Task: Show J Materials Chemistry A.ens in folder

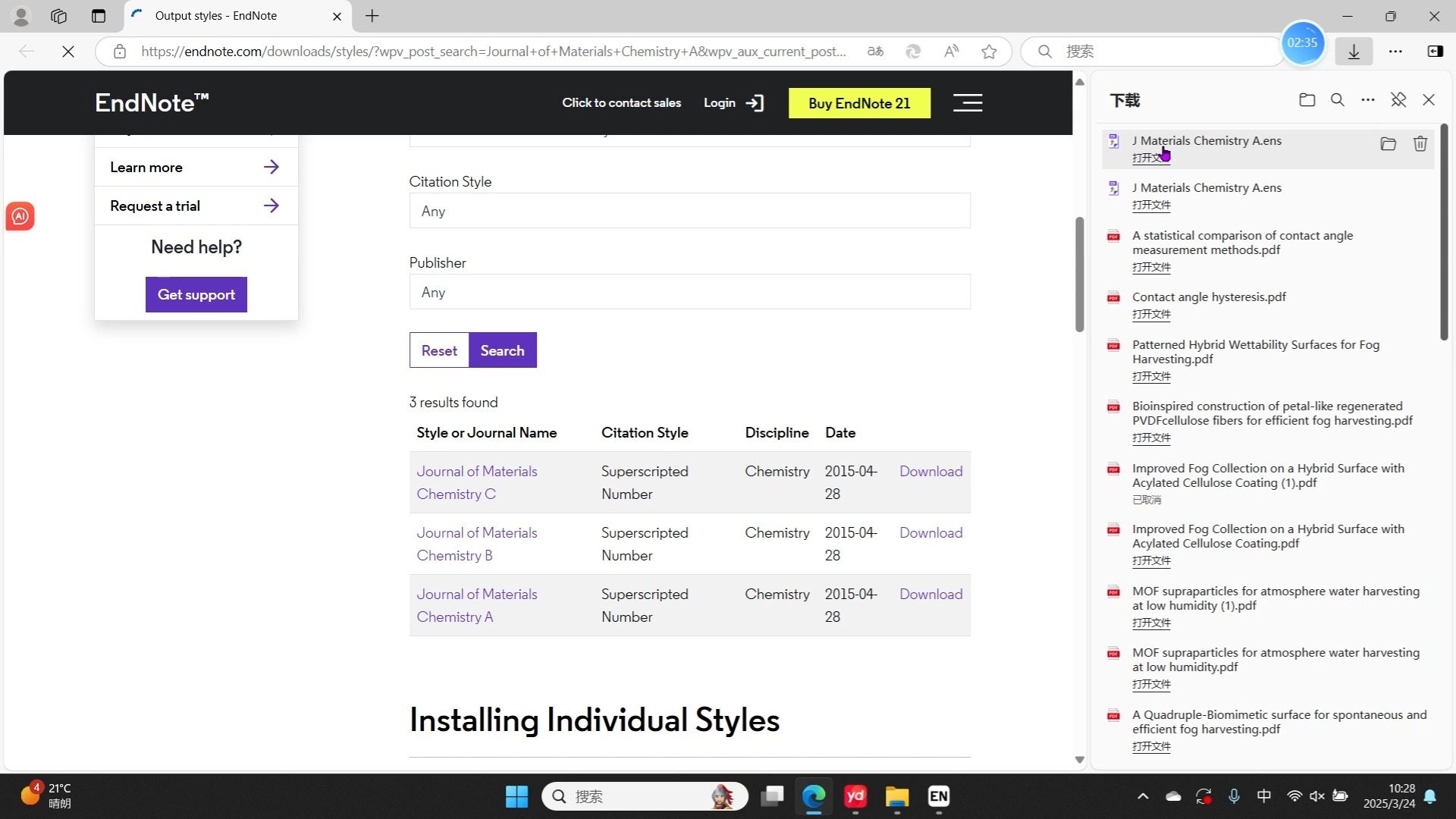Action: pyautogui.click(x=1389, y=144)
